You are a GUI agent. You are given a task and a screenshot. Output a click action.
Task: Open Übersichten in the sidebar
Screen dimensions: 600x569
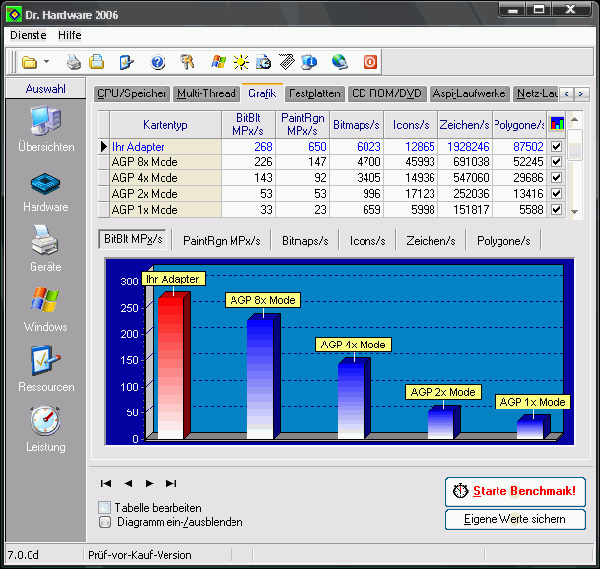[46, 129]
